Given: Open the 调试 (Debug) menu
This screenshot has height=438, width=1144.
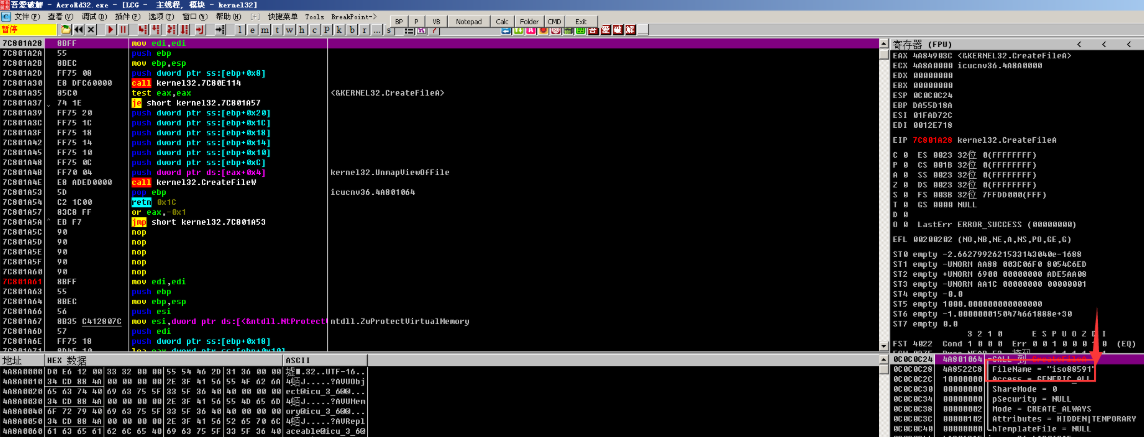Looking at the screenshot, I should [x=93, y=17].
